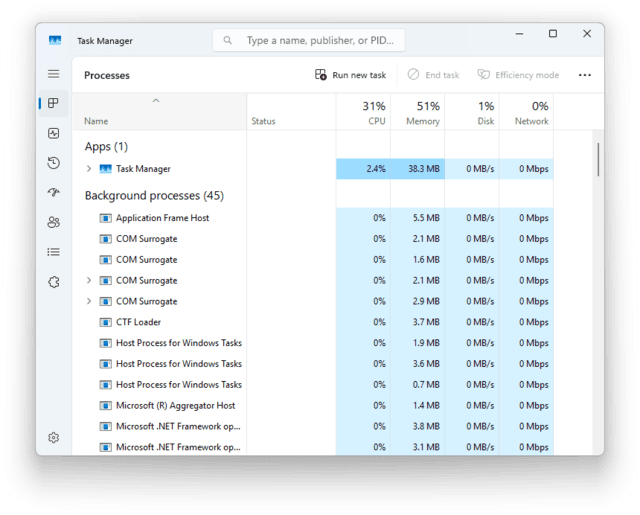Select the Processes page icon in sidebar
This screenshot has height=515, width=640.
point(53,103)
